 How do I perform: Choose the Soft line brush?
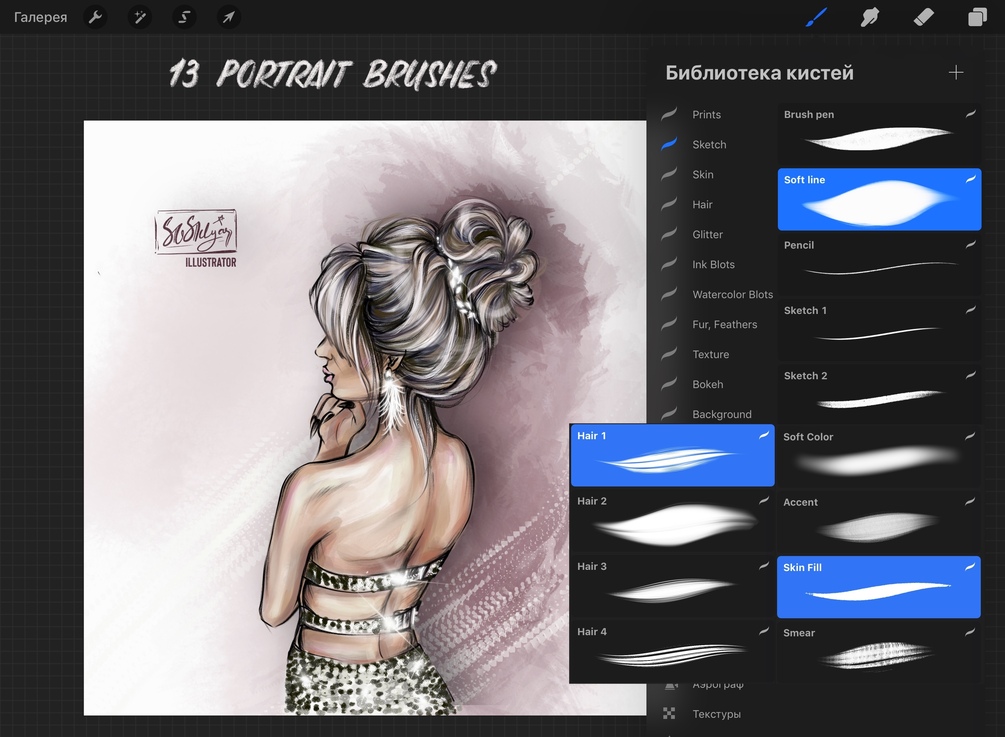pos(879,199)
